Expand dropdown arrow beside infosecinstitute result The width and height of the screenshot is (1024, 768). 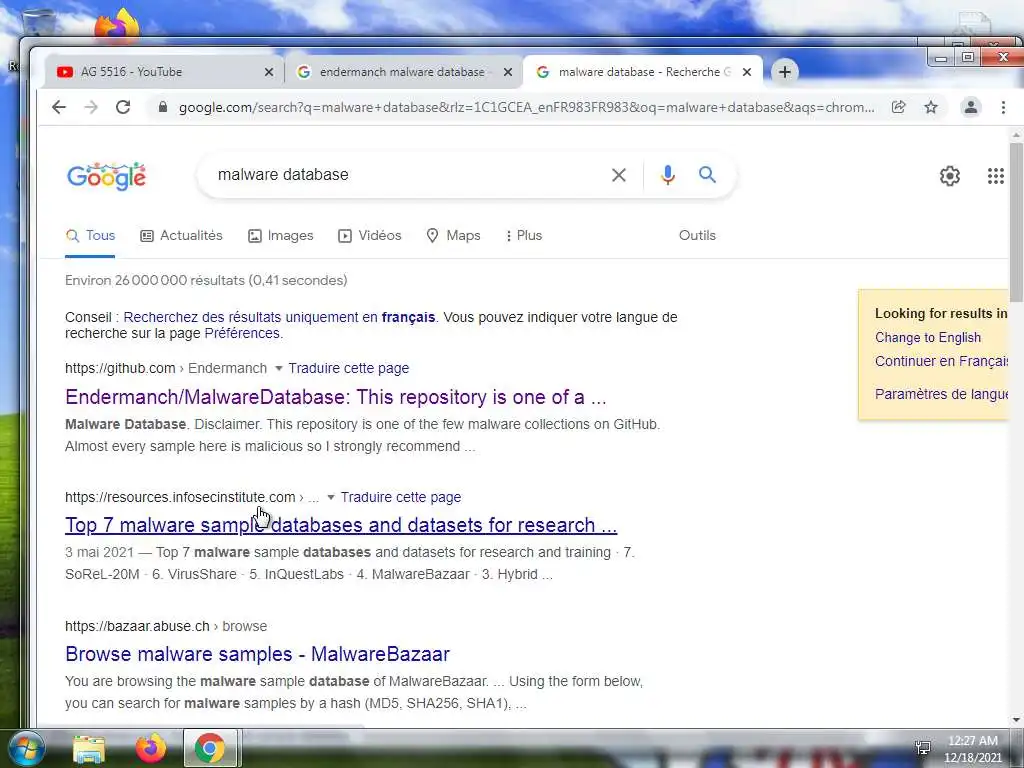click(x=331, y=498)
